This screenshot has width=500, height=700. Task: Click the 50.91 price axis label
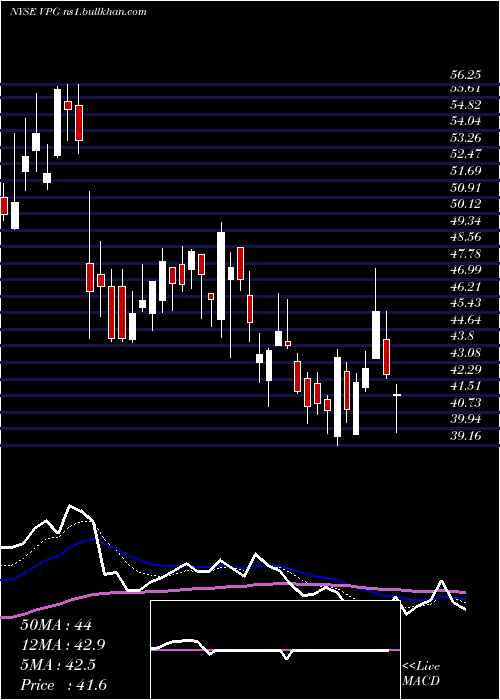(466, 188)
